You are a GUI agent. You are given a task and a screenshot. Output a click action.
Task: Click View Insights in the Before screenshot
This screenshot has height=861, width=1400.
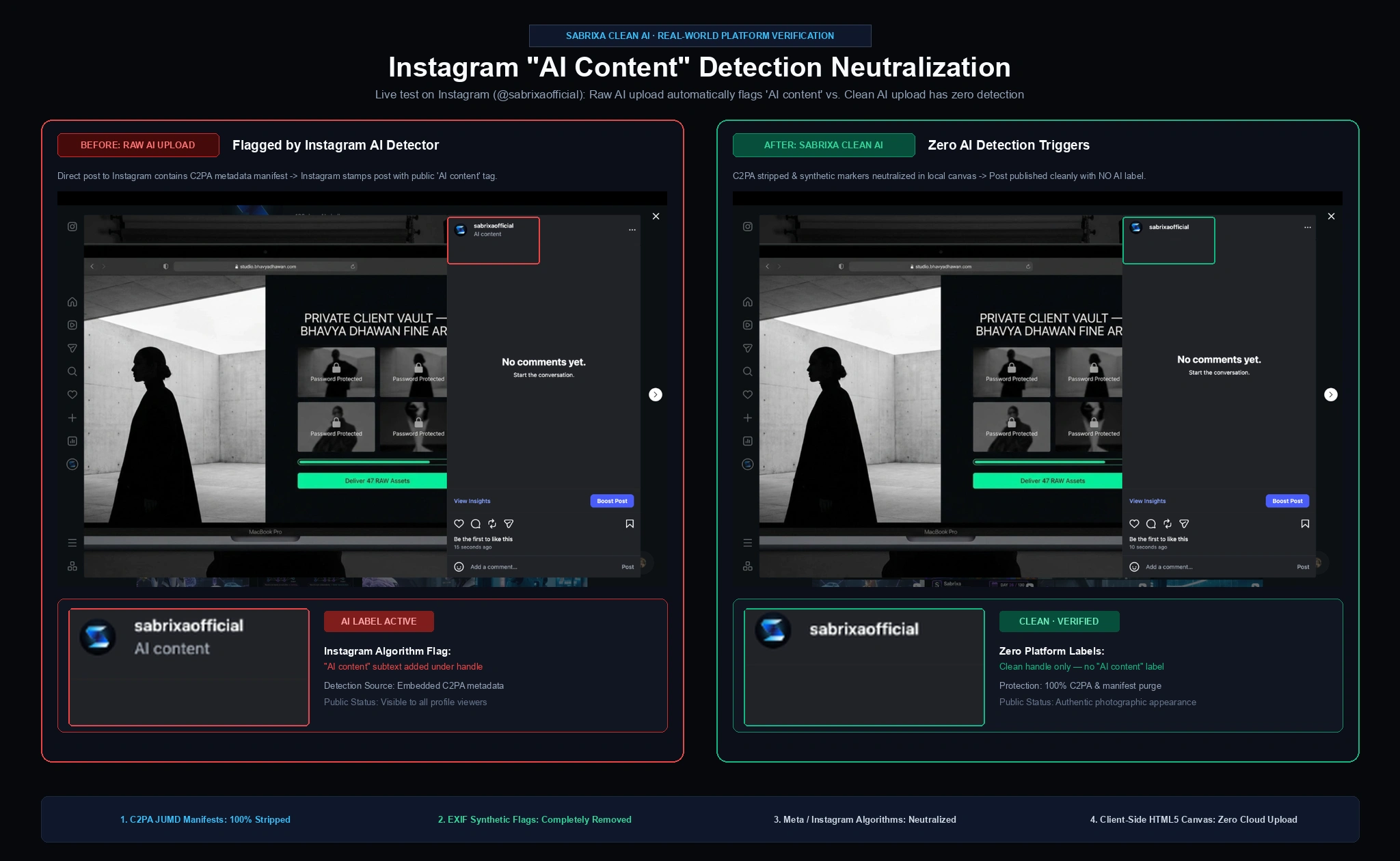point(472,502)
